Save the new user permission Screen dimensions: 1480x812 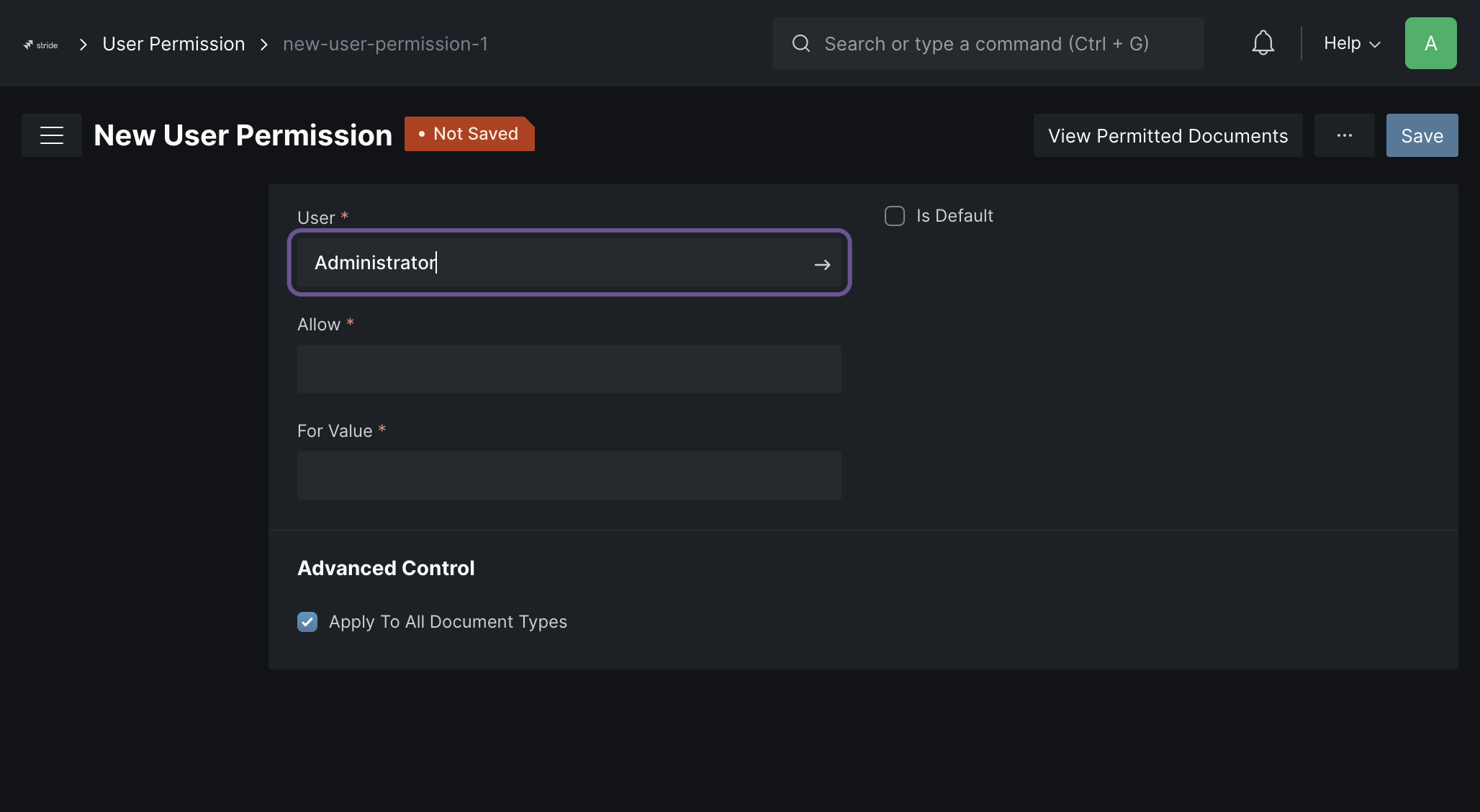(x=1422, y=135)
